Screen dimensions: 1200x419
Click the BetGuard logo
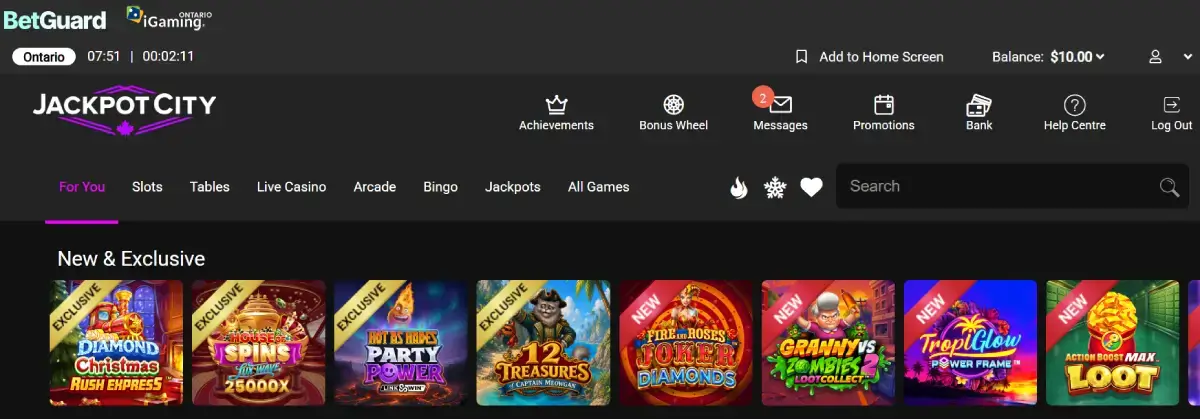[x=55, y=18]
